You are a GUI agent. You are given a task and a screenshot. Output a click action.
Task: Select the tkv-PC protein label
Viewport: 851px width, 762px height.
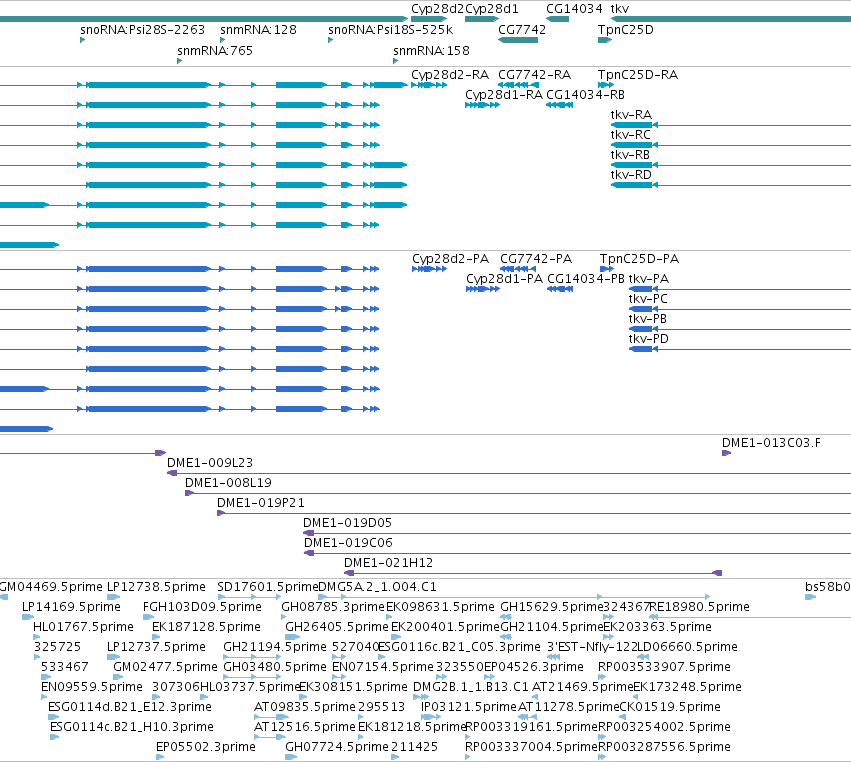point(648,299)
